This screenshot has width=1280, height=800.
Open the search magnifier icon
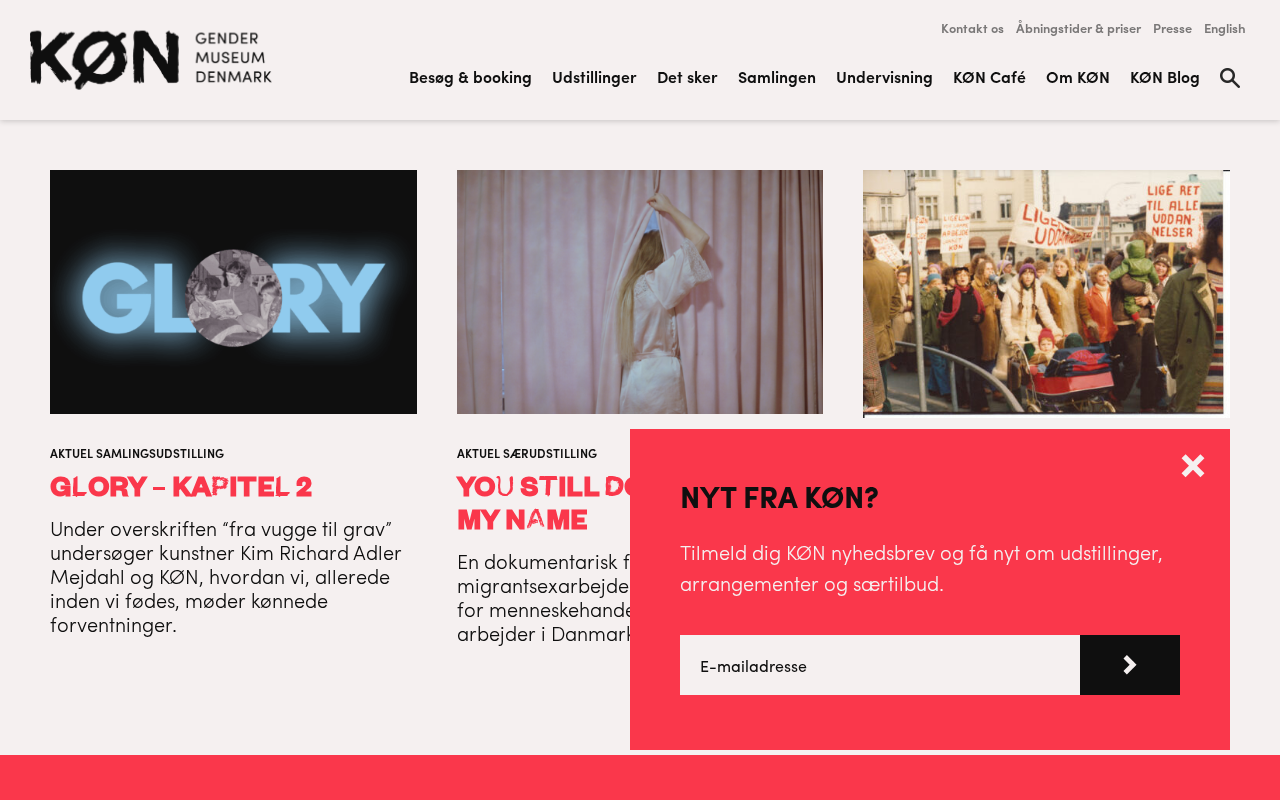(1230, 78)
